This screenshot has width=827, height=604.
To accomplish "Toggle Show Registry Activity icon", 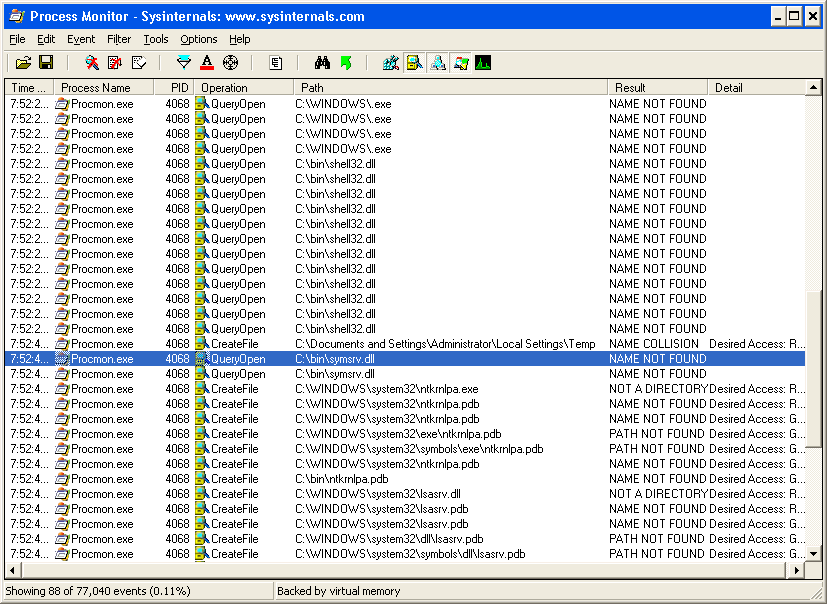I will click(x=391, y=63).
